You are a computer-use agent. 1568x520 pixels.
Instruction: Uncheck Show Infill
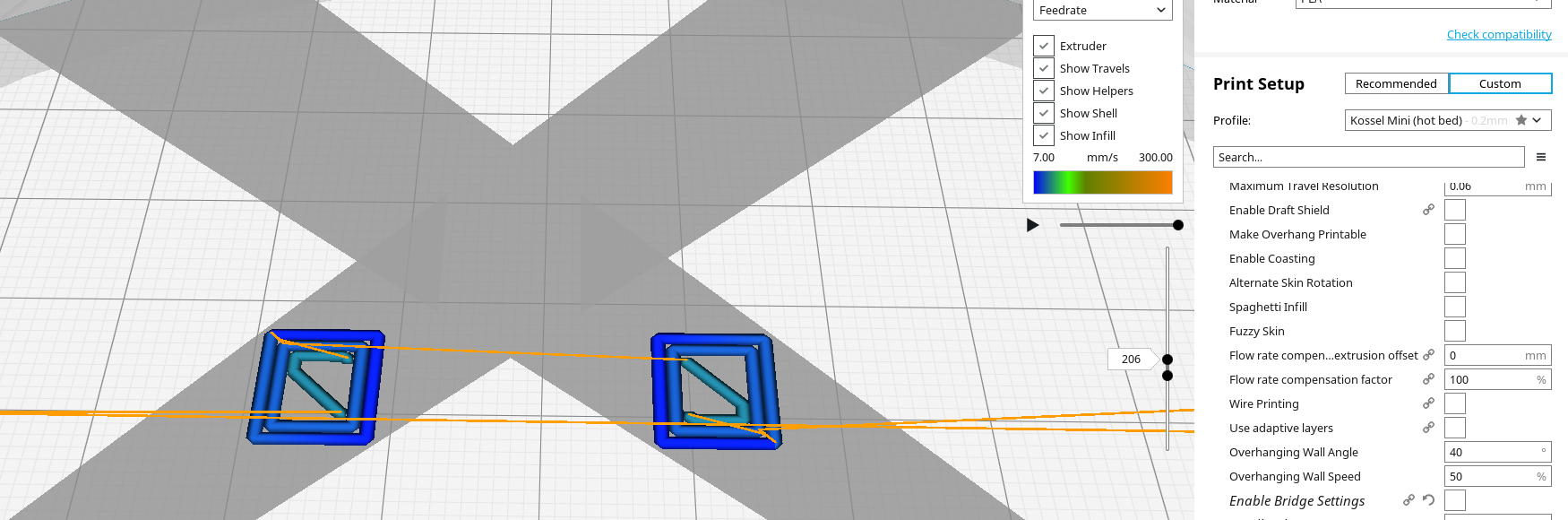(1043, 135)
